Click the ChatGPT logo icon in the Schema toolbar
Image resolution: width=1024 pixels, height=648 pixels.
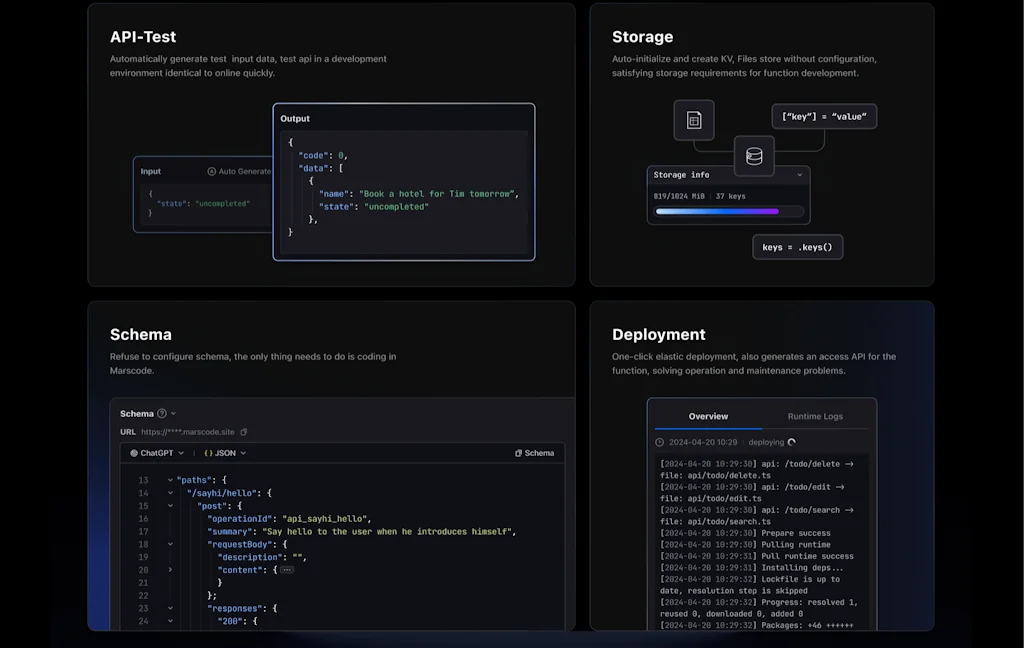point(135,453)
